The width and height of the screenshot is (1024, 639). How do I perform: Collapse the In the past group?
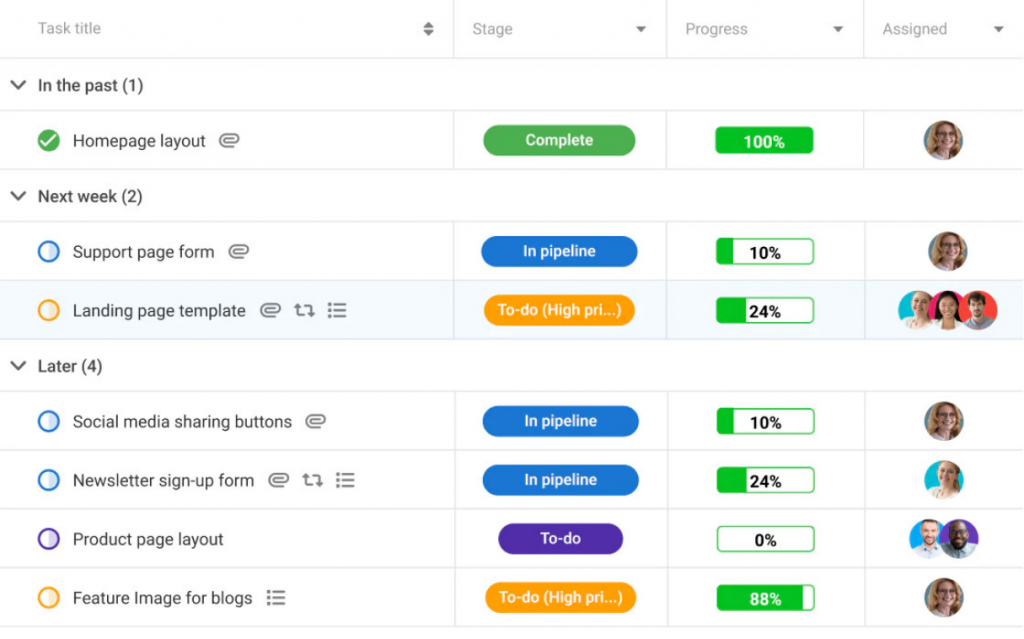(18, 85)
